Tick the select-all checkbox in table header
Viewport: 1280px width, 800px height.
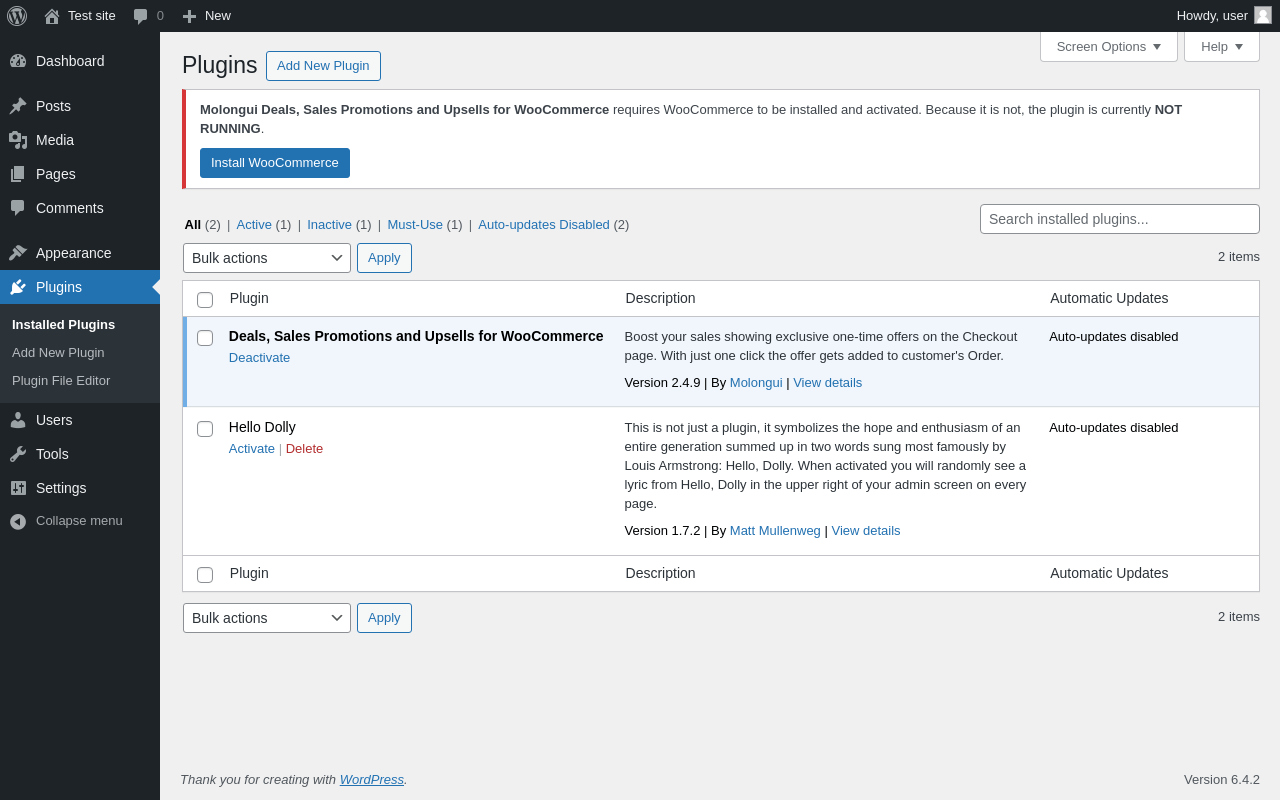pos(205,300)
